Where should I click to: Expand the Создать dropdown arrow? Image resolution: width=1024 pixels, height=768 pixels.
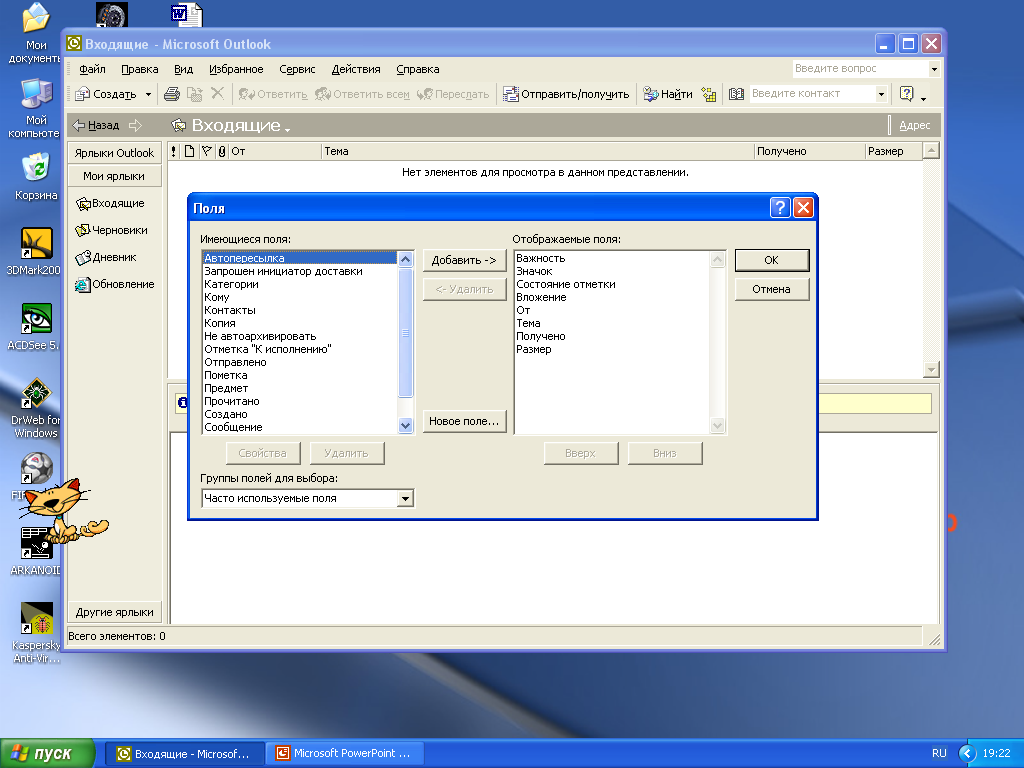[x=148, y=95]
